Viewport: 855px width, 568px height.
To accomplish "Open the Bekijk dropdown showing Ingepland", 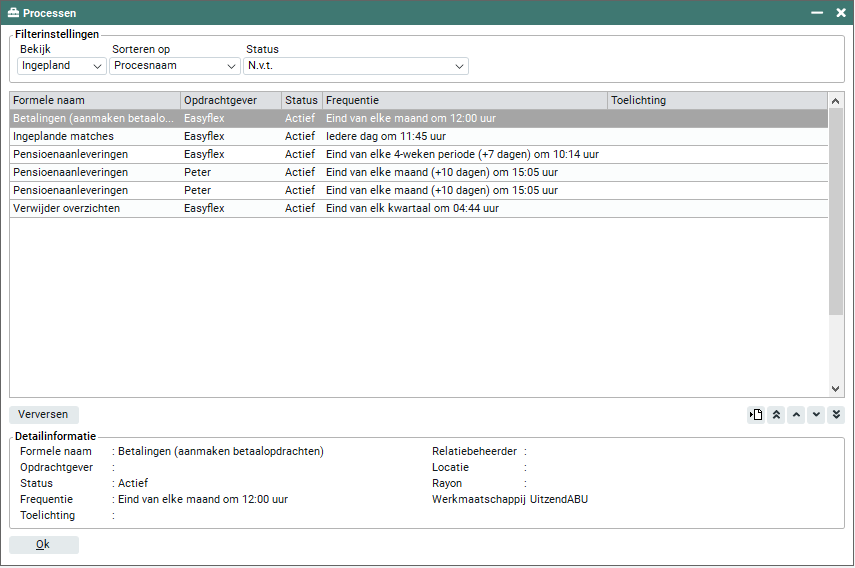I will pos(62,66).
